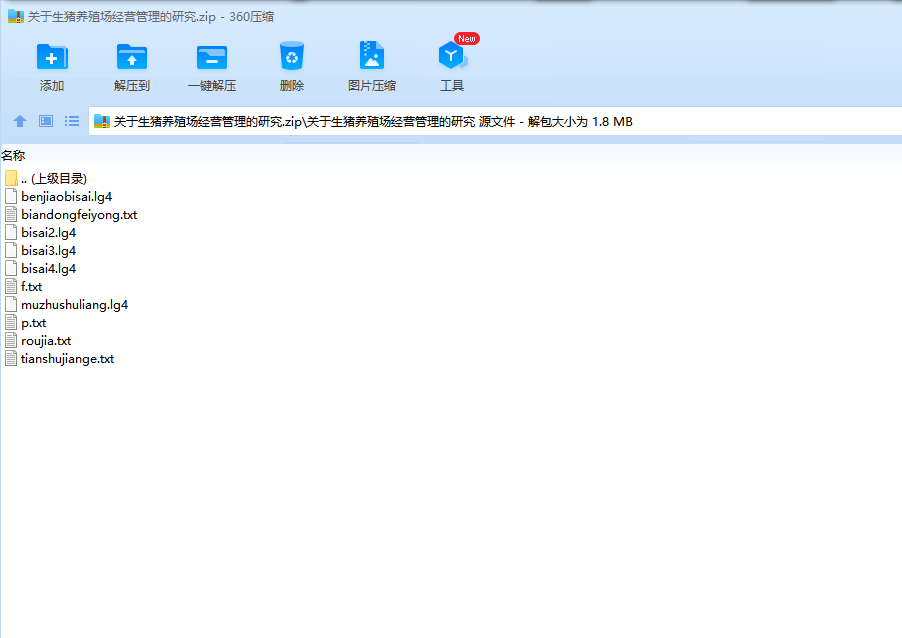
Task: Click the 360压缩 app icon in title bar
Action: [16, 17]
